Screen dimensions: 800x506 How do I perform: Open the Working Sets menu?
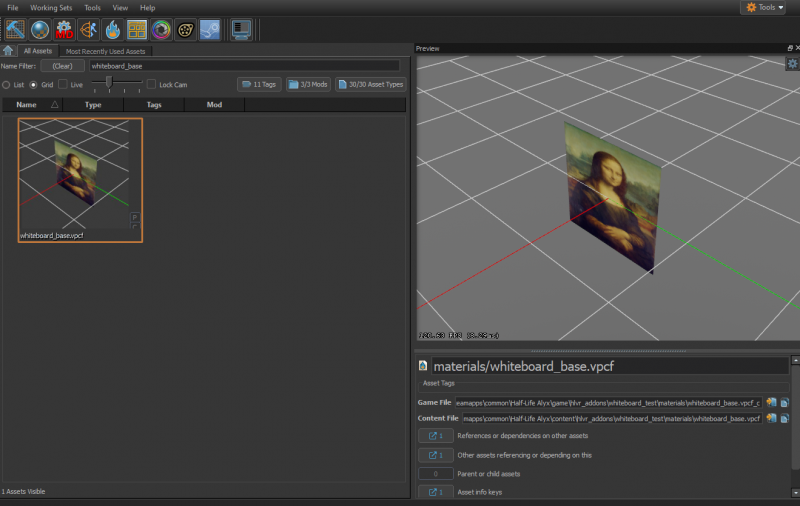click(x=51, y=8)
